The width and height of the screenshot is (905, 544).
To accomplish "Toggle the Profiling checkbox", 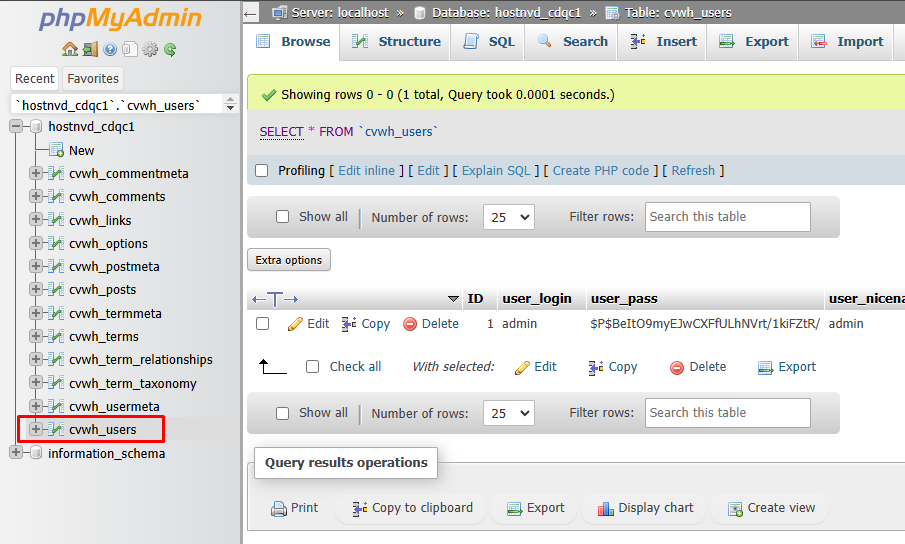I will (x=261, y=171).
